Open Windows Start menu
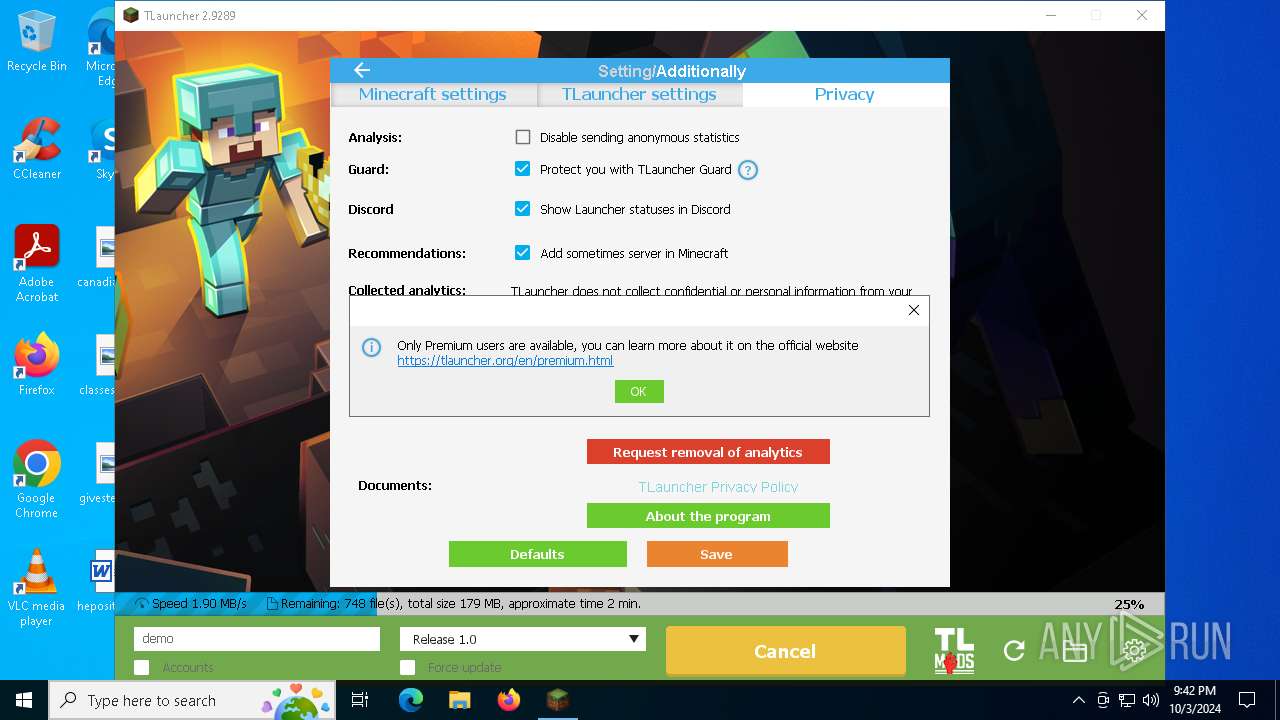The image size is (1280, 720). point(24,700)
